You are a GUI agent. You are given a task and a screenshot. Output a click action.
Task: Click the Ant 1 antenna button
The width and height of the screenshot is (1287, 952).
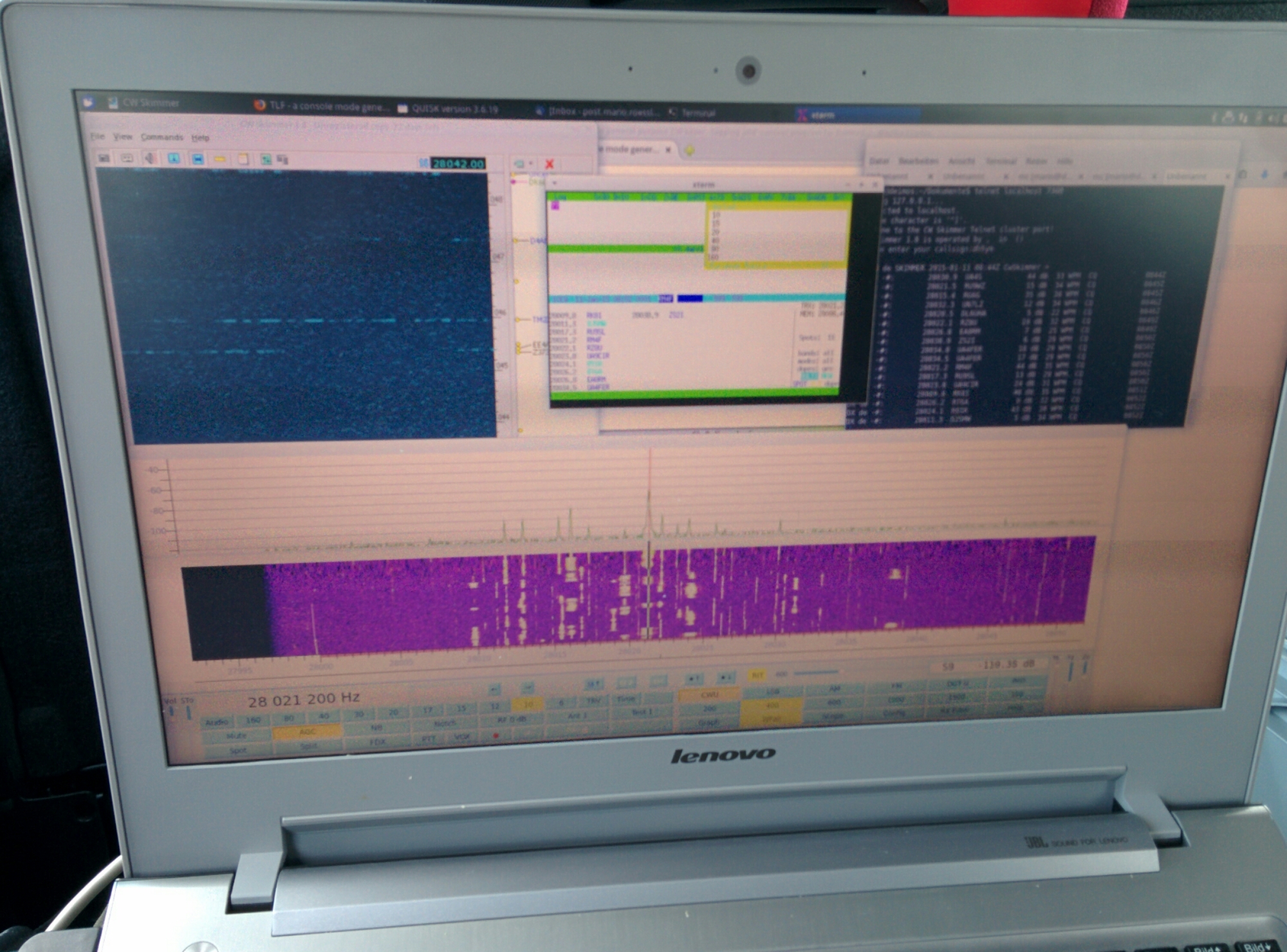pos(576,715)
